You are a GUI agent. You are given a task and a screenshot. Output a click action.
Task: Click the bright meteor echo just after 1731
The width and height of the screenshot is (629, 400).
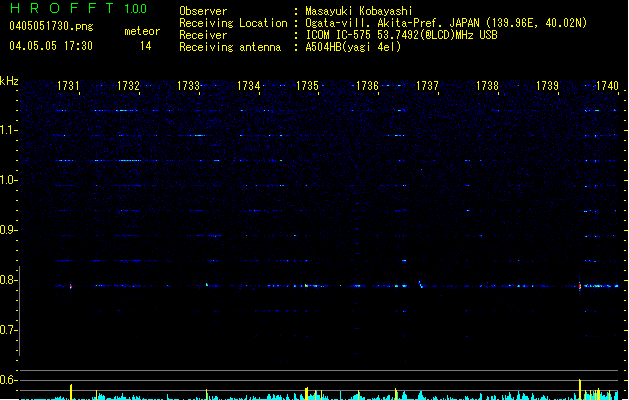(71, 286)
